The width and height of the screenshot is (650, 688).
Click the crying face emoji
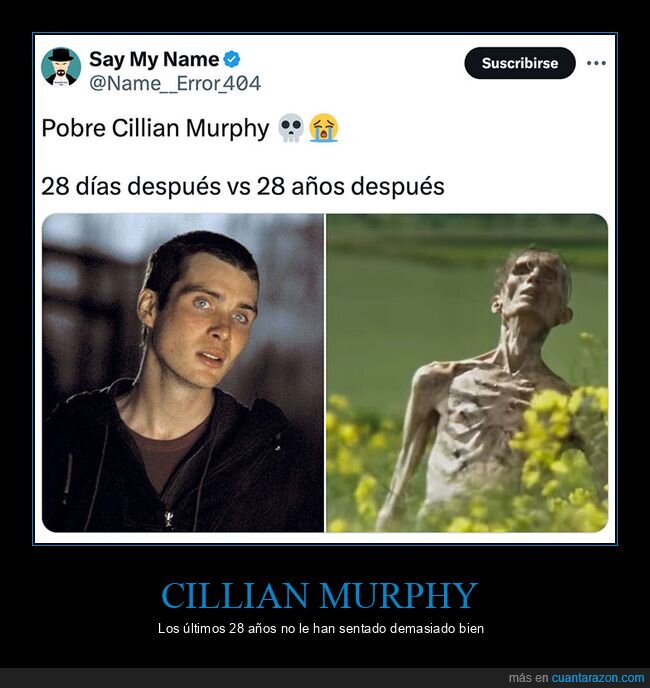(323, 128)
